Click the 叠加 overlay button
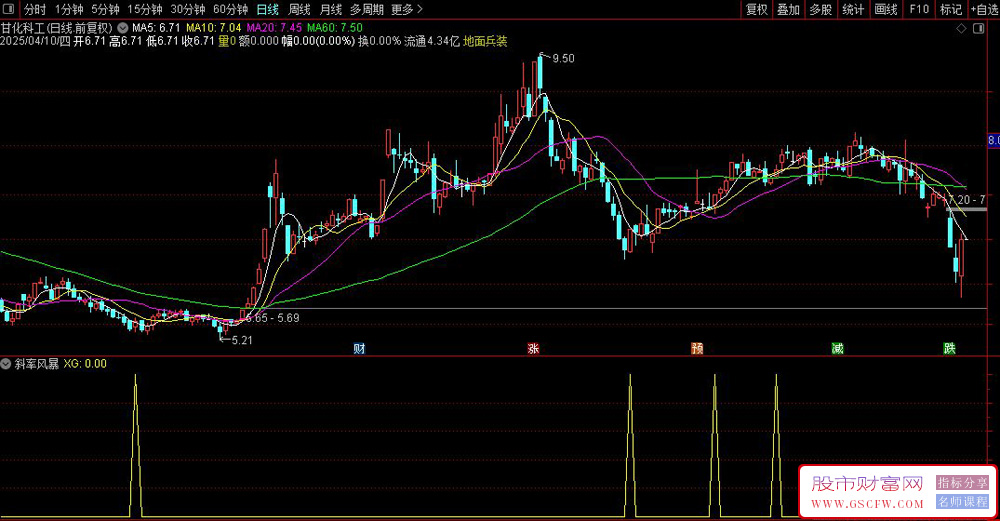Image resolution: width=1000 pixels, height=521 pixels. (x=789, y=10)
